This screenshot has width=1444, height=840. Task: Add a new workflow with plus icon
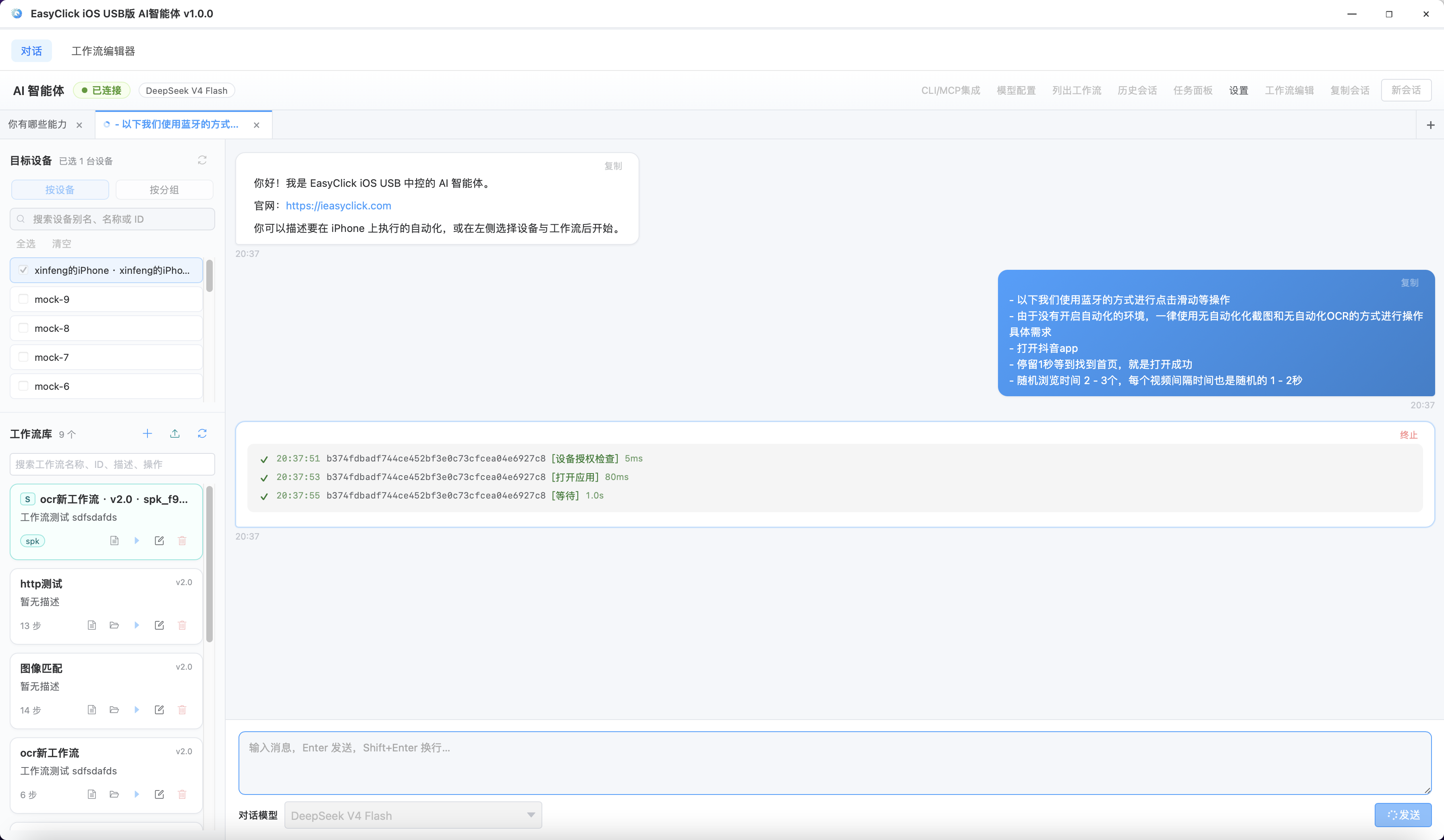point(147,433)
